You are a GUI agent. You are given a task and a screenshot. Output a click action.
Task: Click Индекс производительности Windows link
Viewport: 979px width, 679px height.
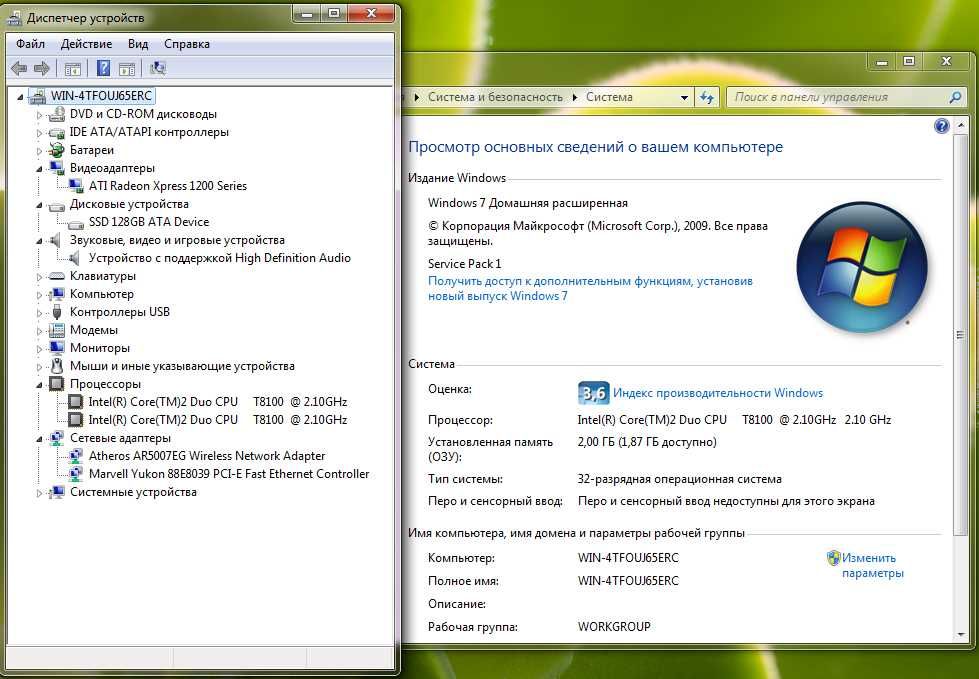click(718, 393)
